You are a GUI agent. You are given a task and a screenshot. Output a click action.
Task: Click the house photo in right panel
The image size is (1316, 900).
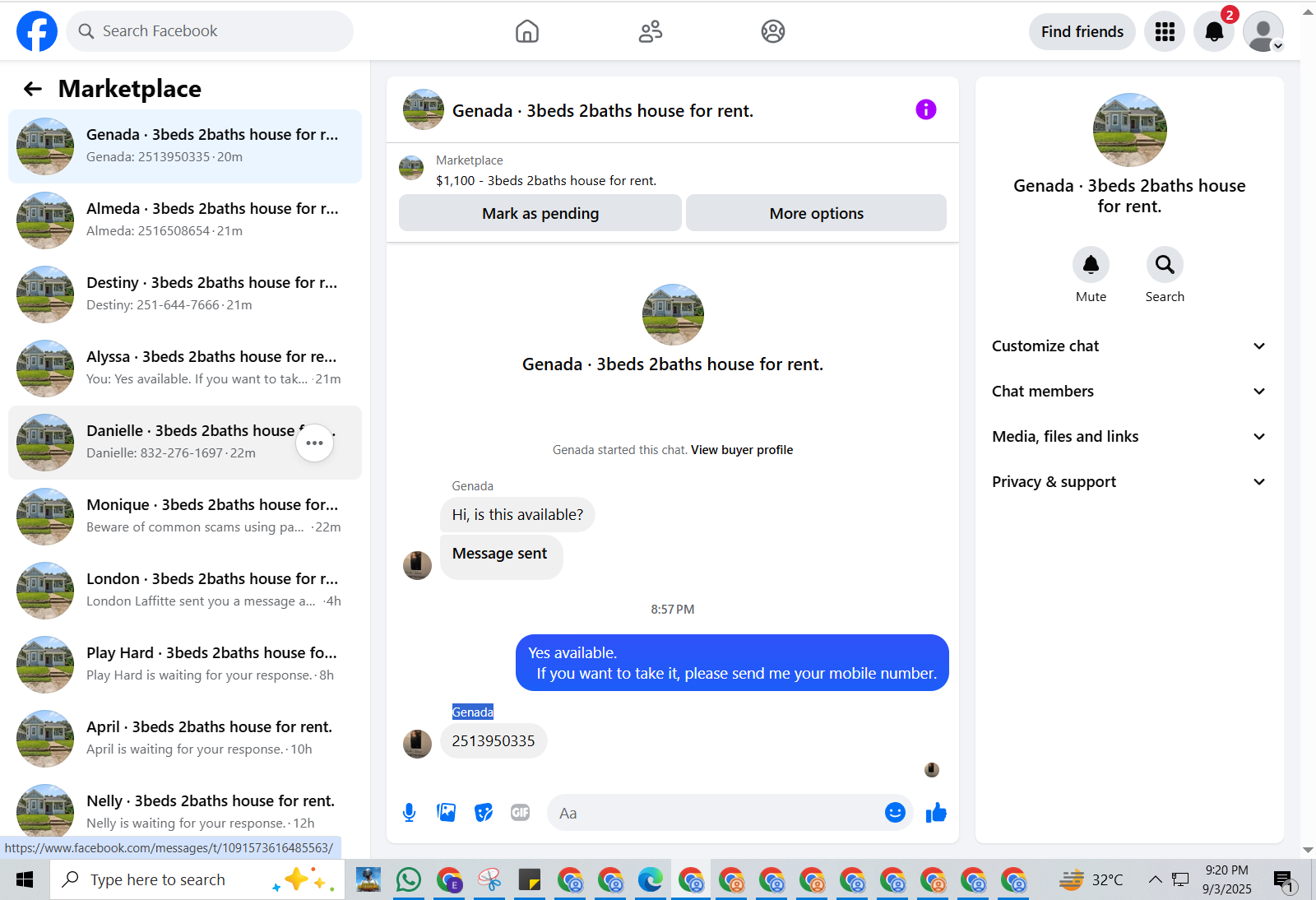click(1129, 130)
